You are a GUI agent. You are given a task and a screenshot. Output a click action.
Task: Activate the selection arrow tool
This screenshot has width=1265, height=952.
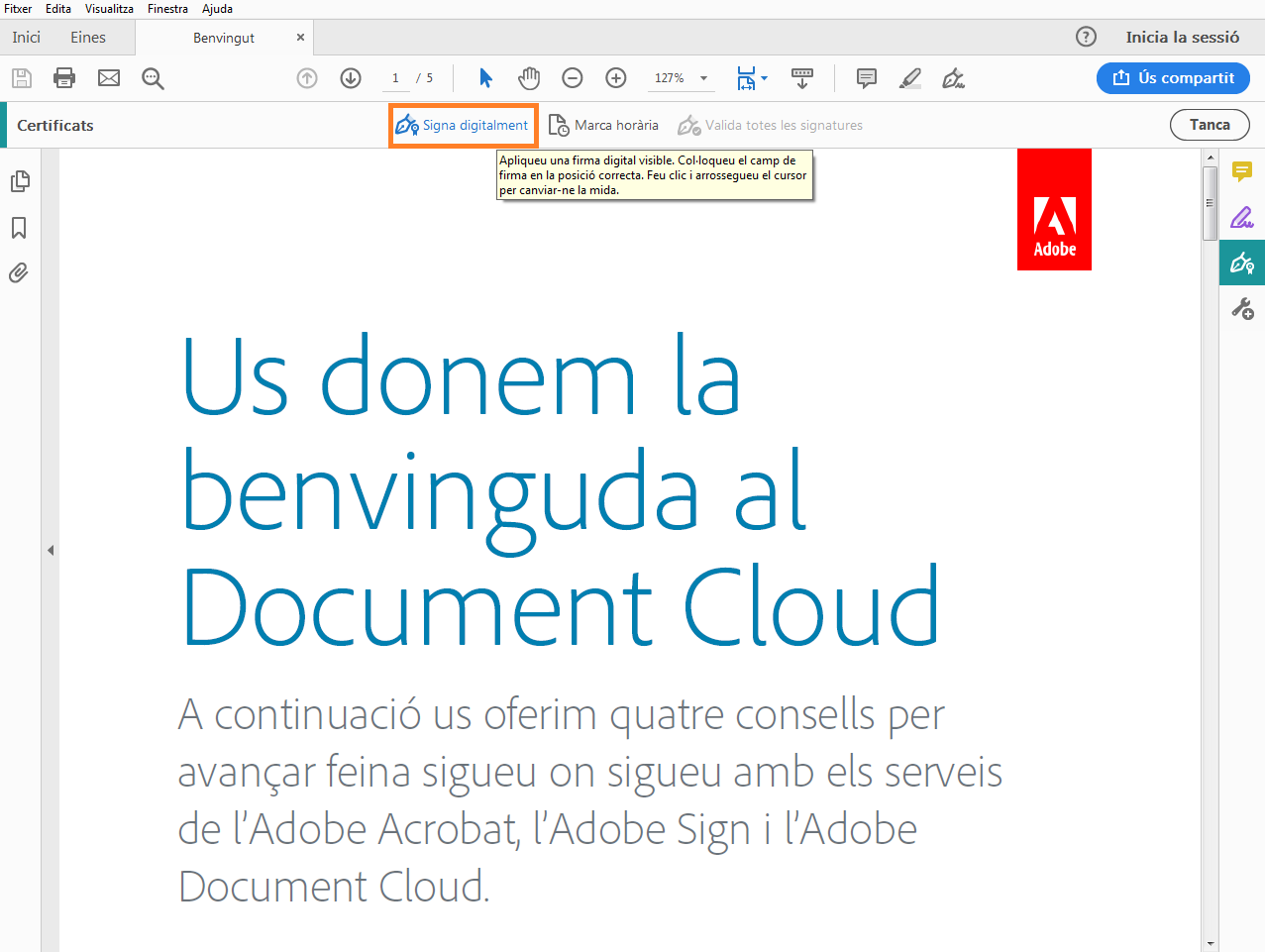click(x=485, y=78)
